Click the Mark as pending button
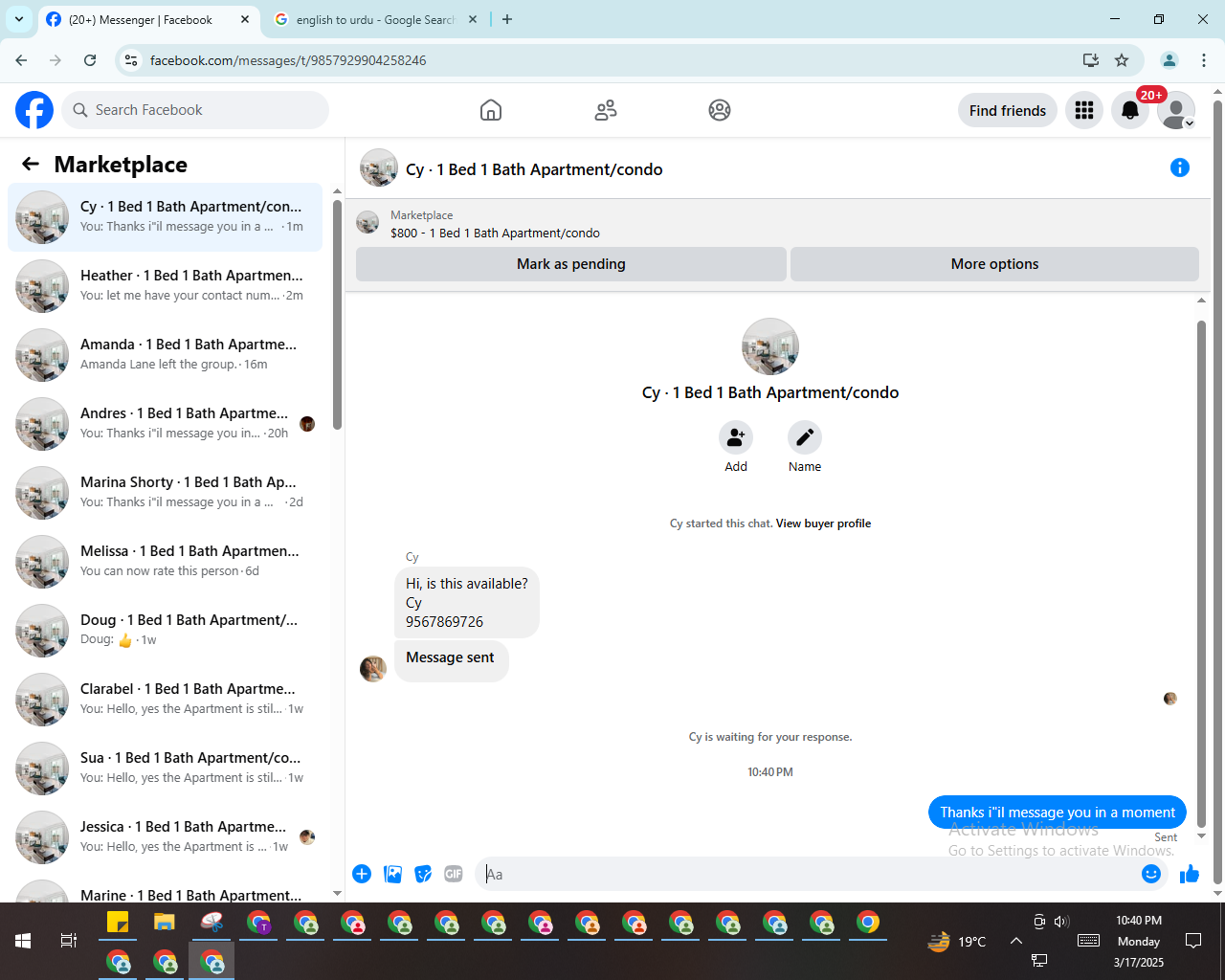 tap(571, 264)
